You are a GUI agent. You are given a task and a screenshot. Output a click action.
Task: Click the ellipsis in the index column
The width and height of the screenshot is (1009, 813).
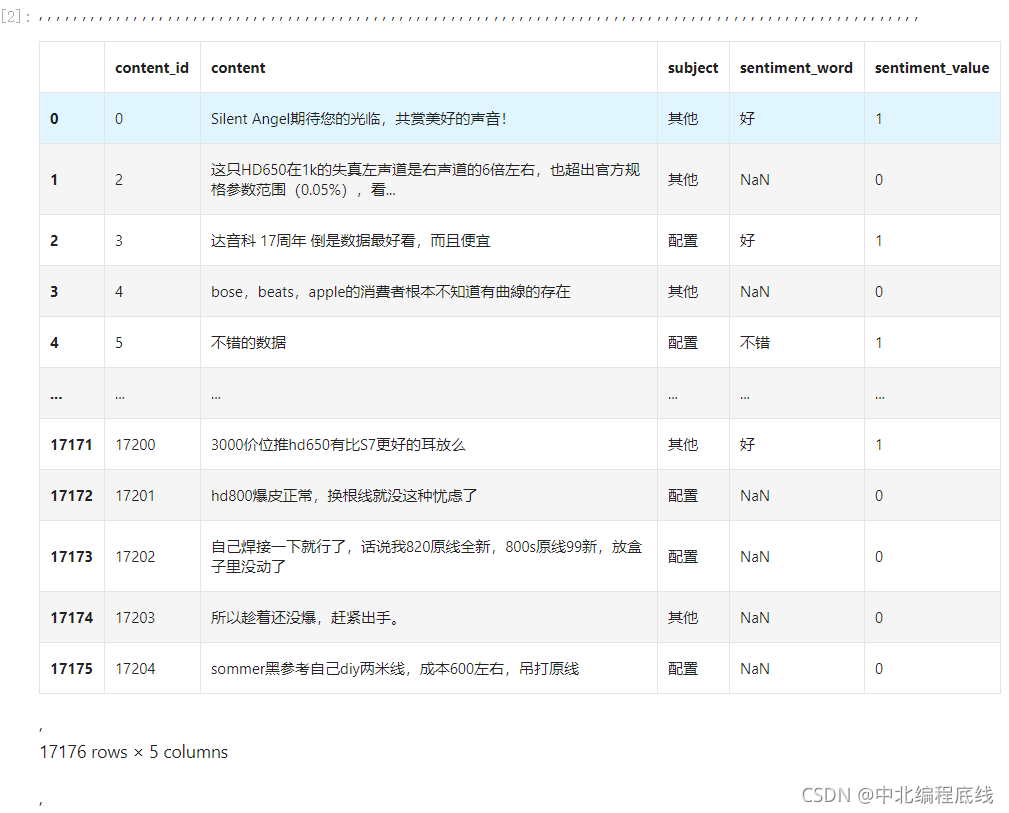coord(57,397)
